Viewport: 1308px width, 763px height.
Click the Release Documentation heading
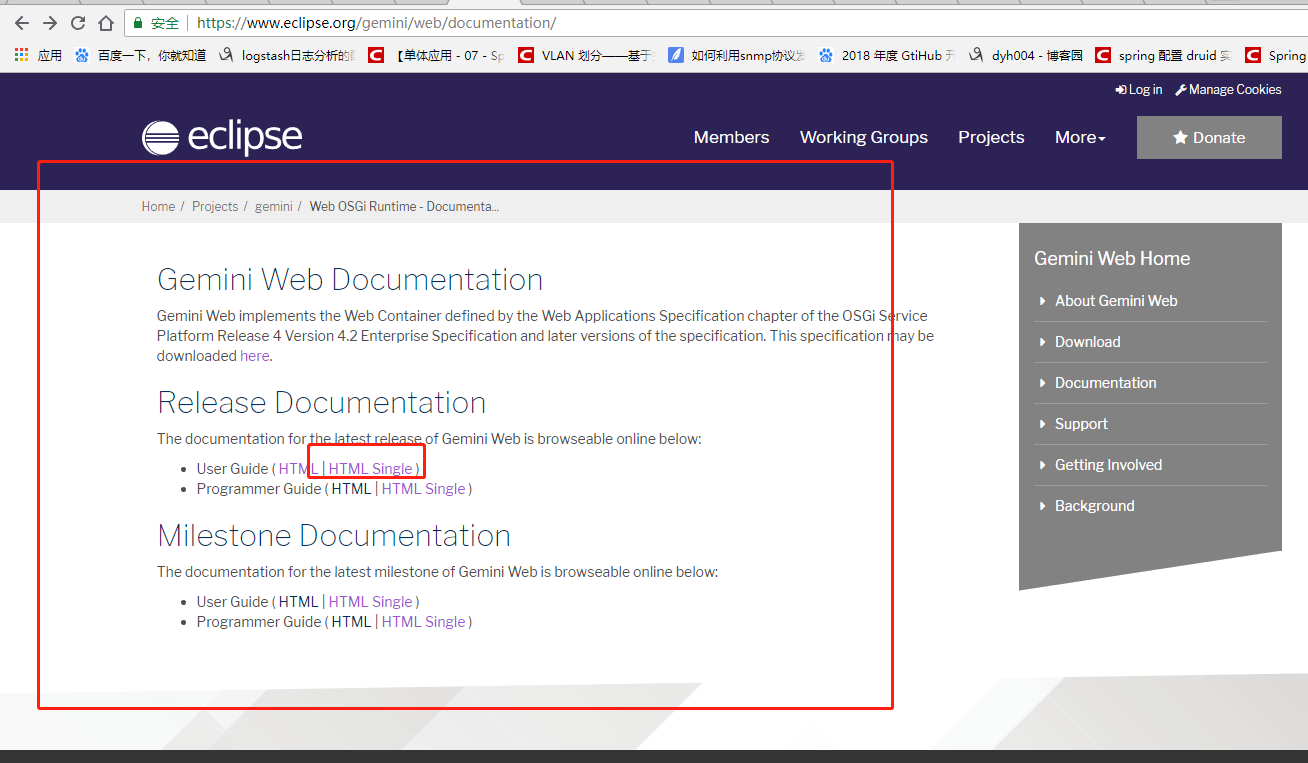[321, 403]
